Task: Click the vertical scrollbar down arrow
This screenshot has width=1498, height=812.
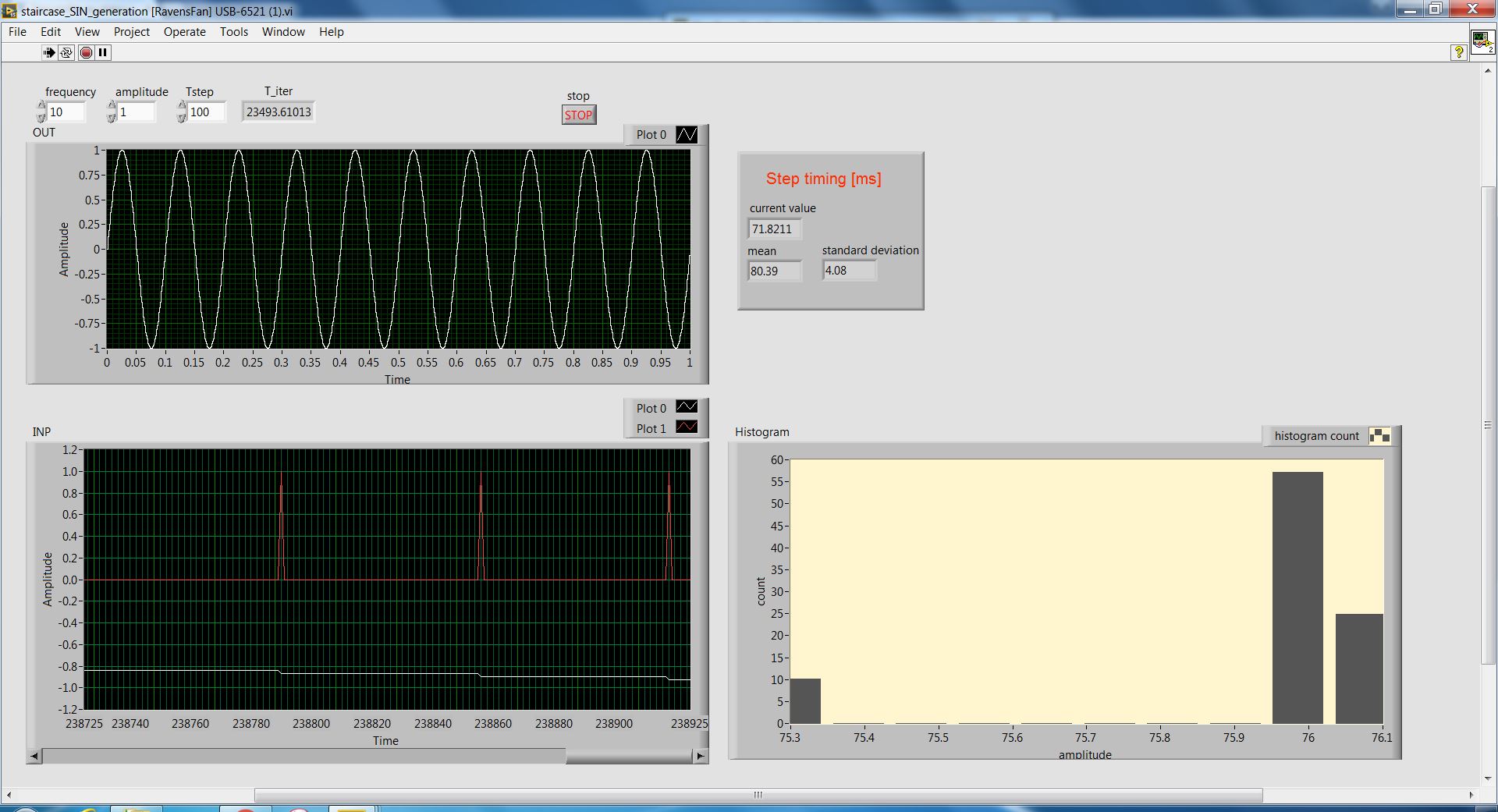Action: (1489, 778)
